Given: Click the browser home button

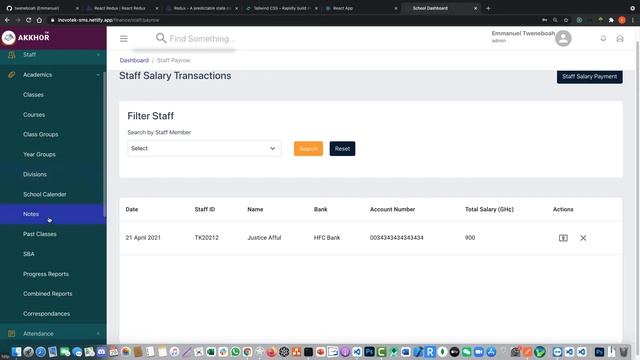Looking at the screenshot, I should coord(39,20).
